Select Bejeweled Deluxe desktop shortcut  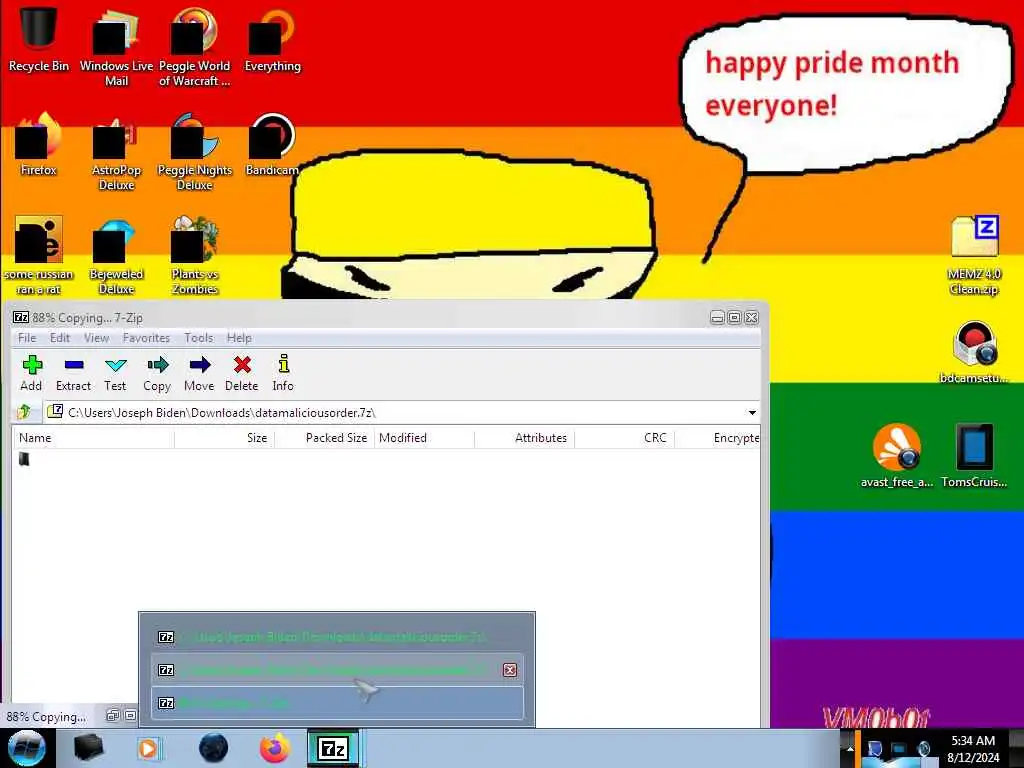click(x=116, y=255)
